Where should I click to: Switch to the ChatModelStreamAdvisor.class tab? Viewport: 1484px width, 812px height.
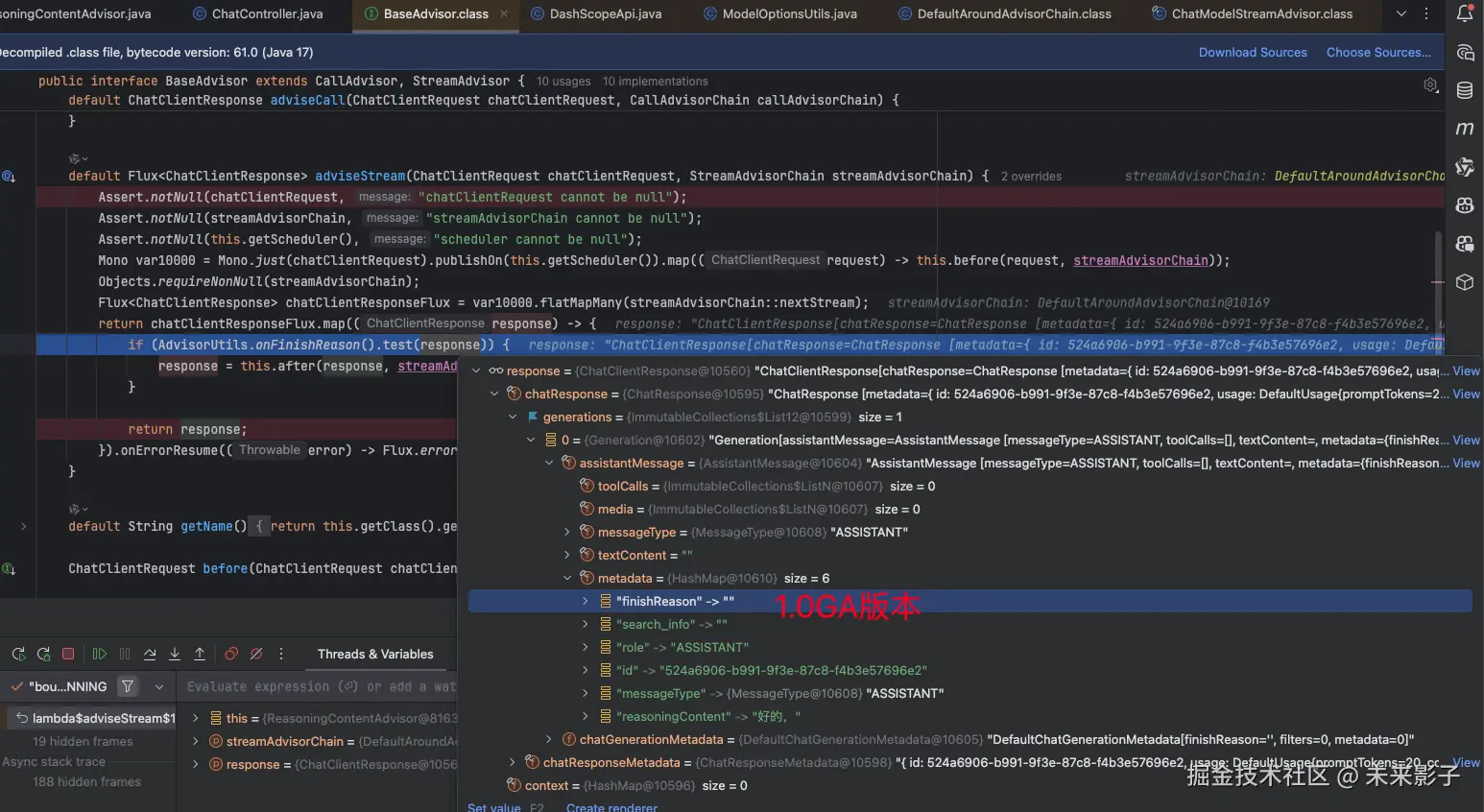click(x=1253, y=13)
